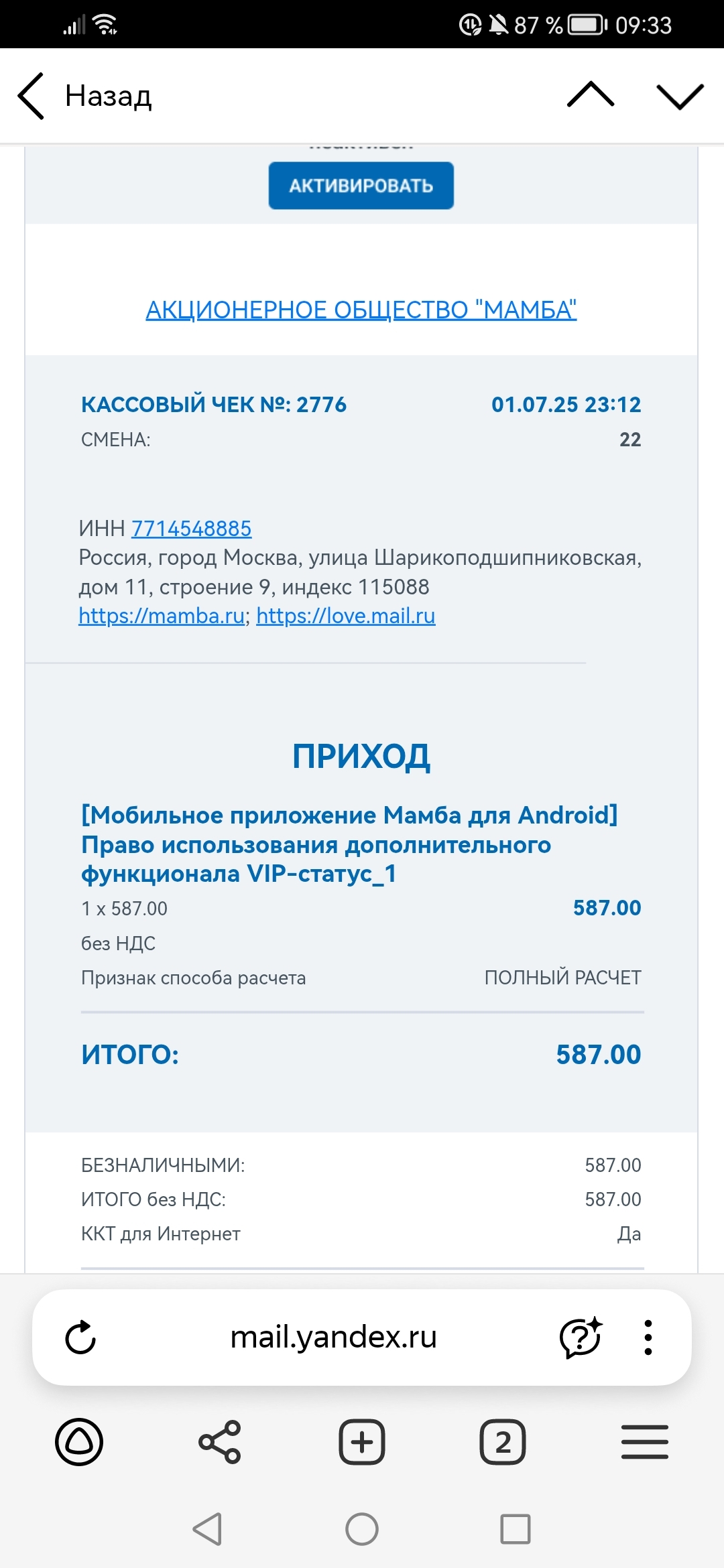Open Android recent apps square
This screenshot has height=1568, width=724.
pos(516,1529)
